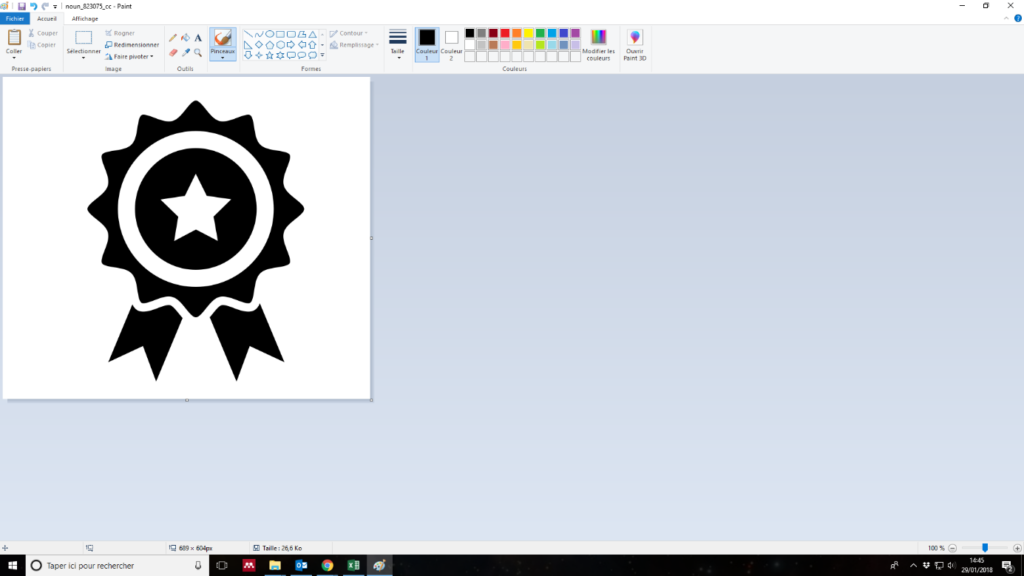Viewport: 1024px width, 576px height.
Task: Open Paint 3D via Ouvrir Paint 3D
Action: tap(635, 45)
